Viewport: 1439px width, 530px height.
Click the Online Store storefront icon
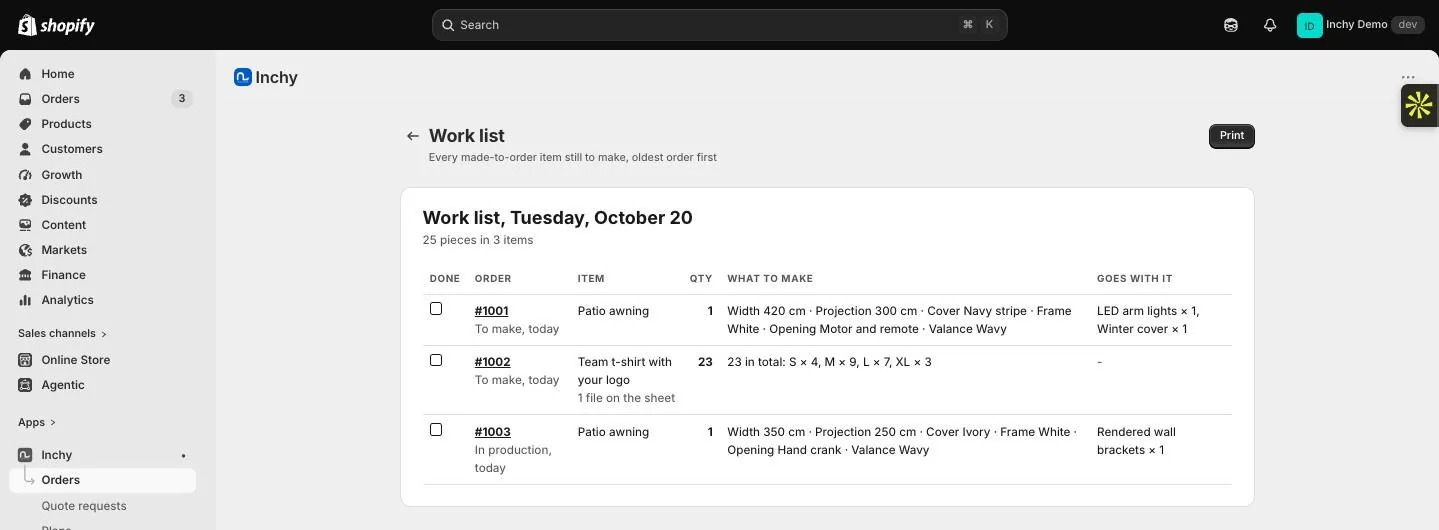click(25, 360)
